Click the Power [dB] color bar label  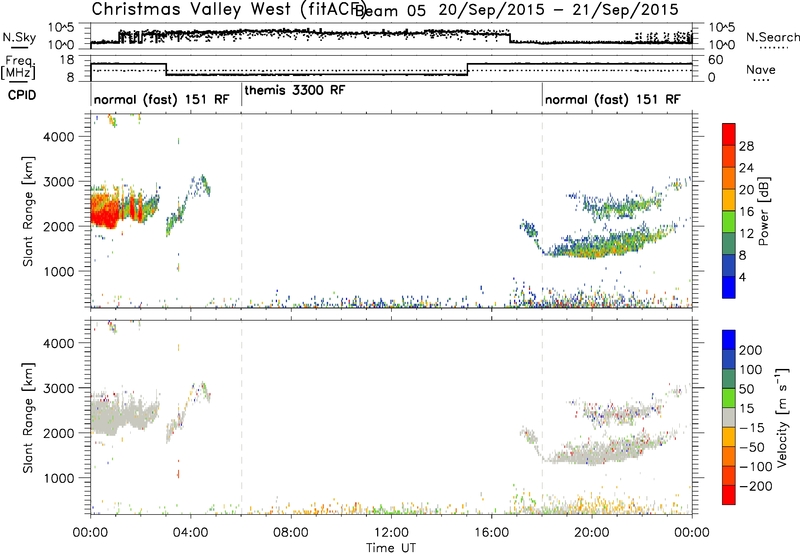click(764, 211)
